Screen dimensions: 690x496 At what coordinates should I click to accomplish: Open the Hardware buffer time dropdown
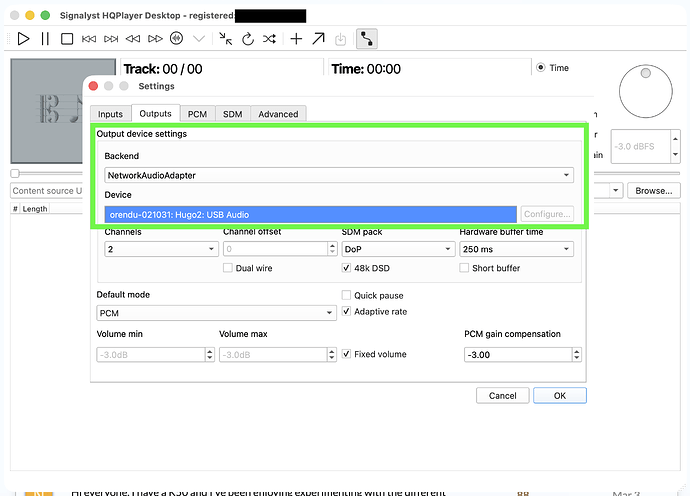click(x=517, y=249)
